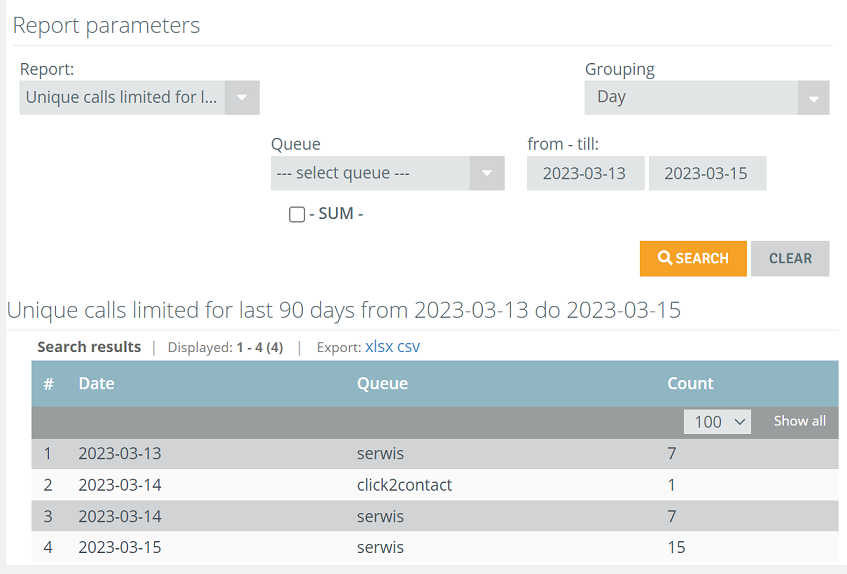Image resolution: width=847 pixels, height=574 pixels.
Task: Sort by the Date column header
Action: point(97,383)
